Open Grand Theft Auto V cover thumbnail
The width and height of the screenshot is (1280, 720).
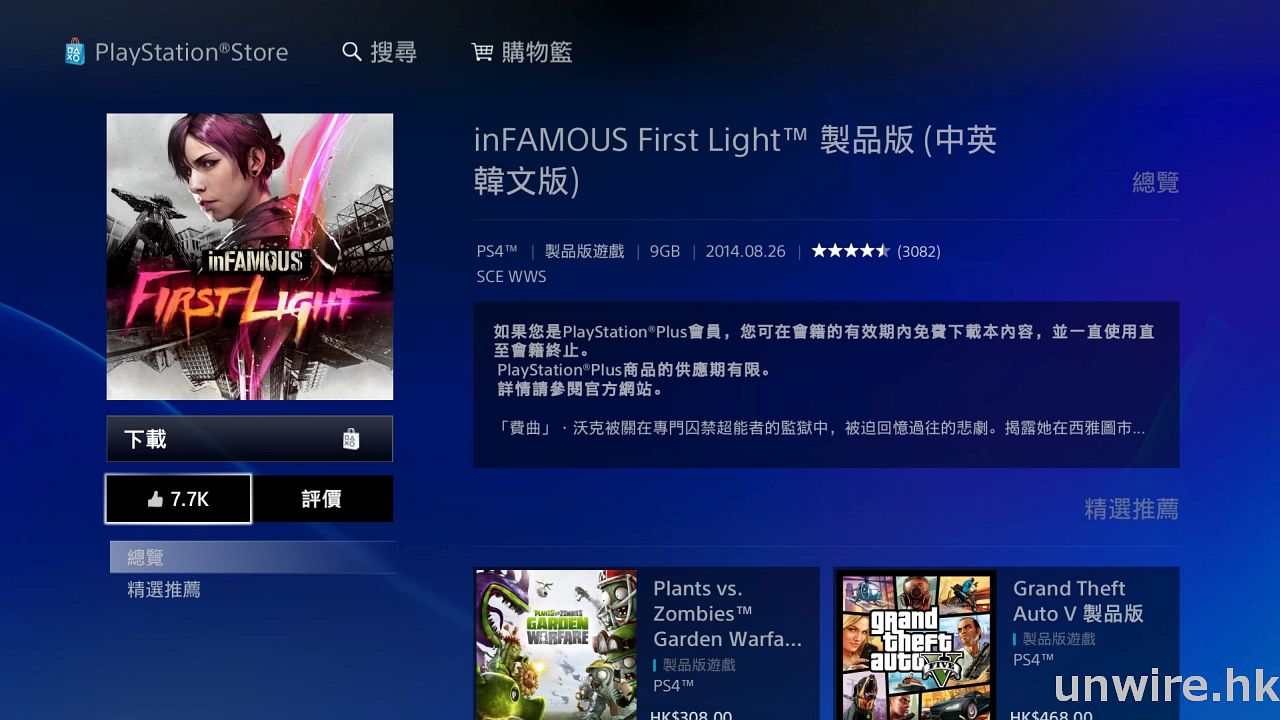pos(916,645)
